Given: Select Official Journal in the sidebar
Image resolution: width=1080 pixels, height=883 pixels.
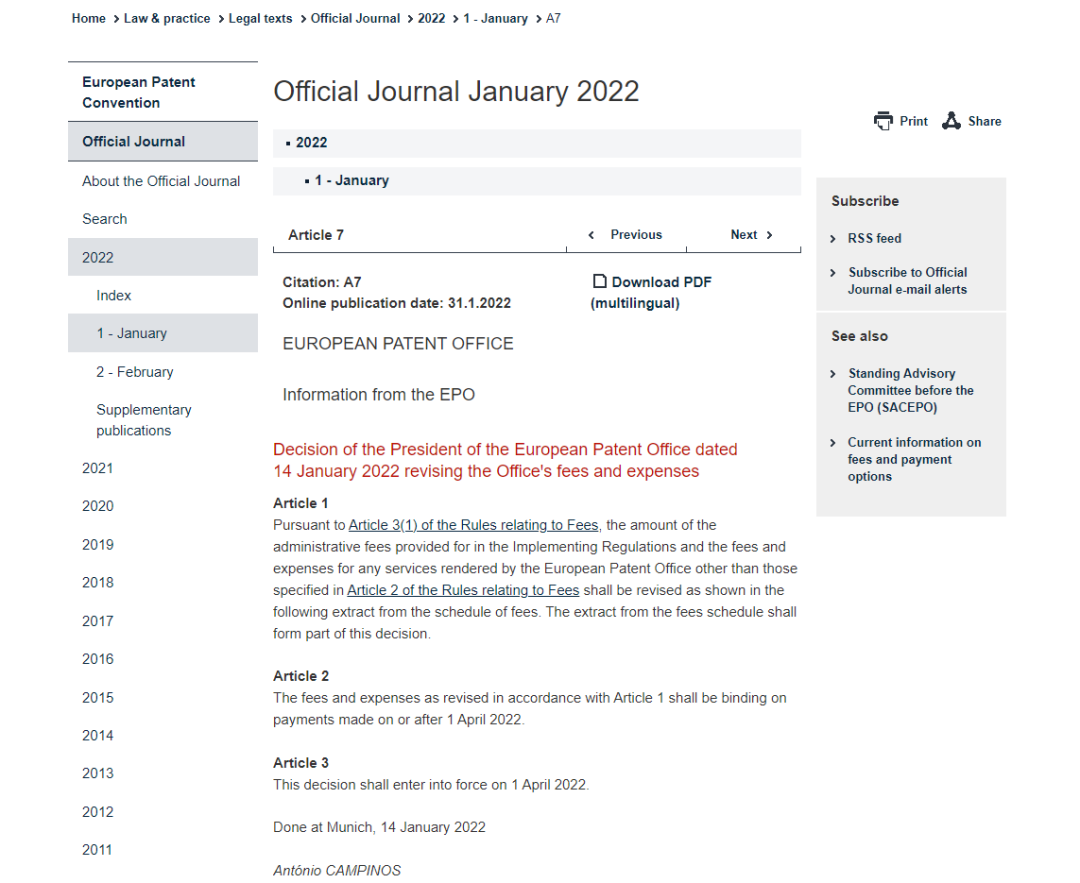Looking at the screenshot, I should coord(163,141).
